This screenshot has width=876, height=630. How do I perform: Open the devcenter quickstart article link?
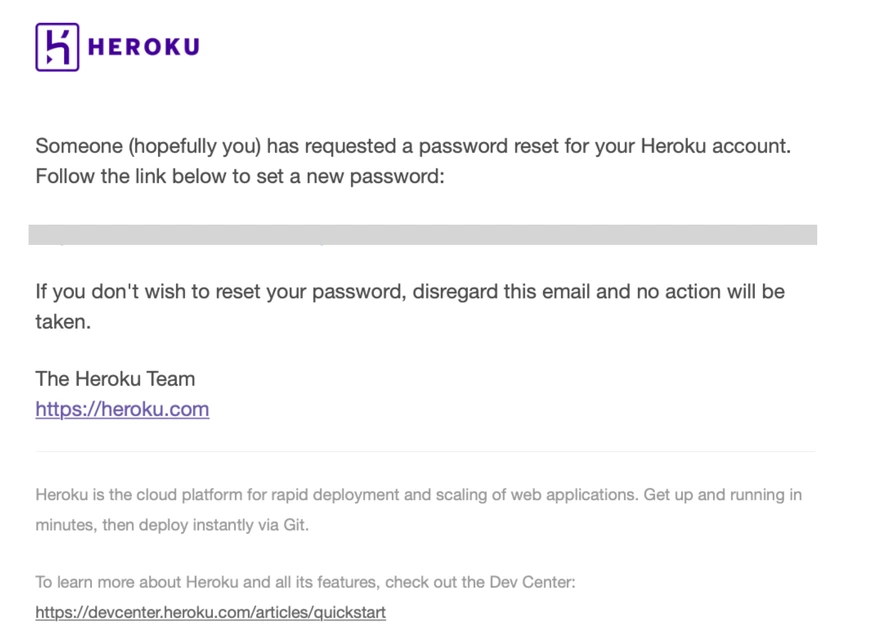click(x=210, y=612)
